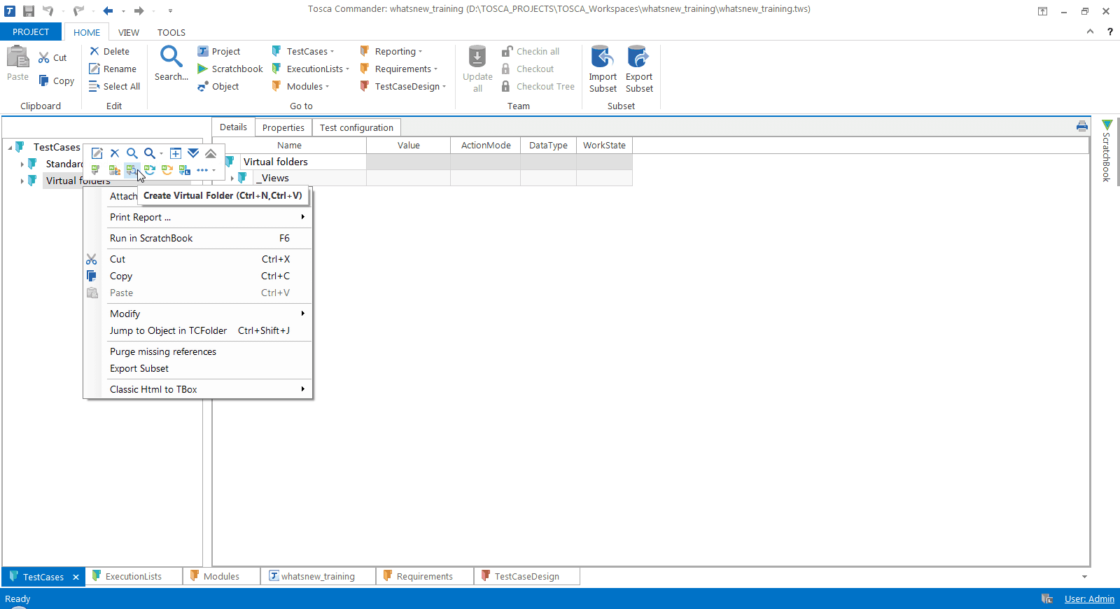This screenshot has height=609, width=1120.
Task: Open the Modules dropdown in the ribbon
Action: click(301, 86)
